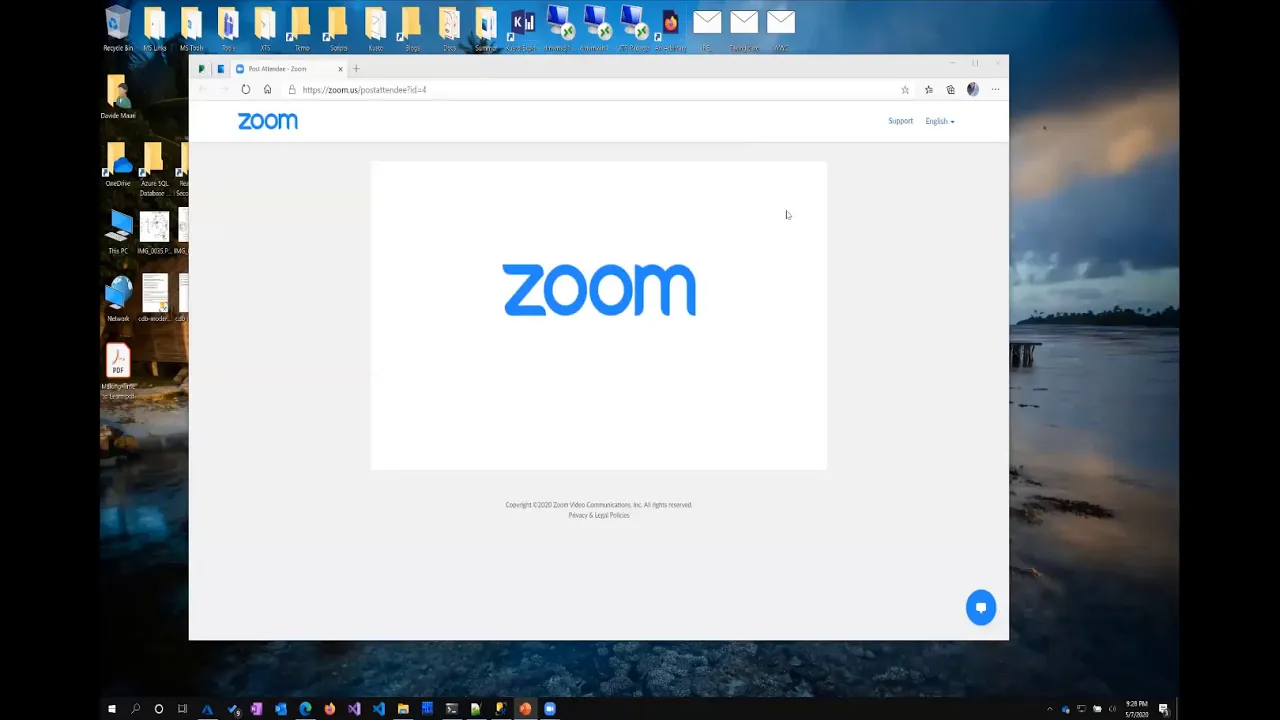This screenshot has height=720, width=1280.
Task: Select the Post Attendee - Zoom tab
Action: (x=289, y=69)
